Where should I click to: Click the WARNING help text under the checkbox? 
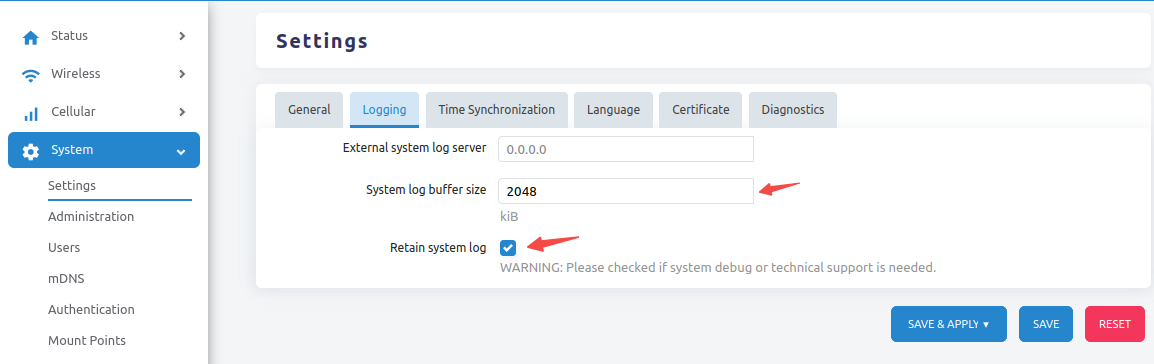point(718,268)
